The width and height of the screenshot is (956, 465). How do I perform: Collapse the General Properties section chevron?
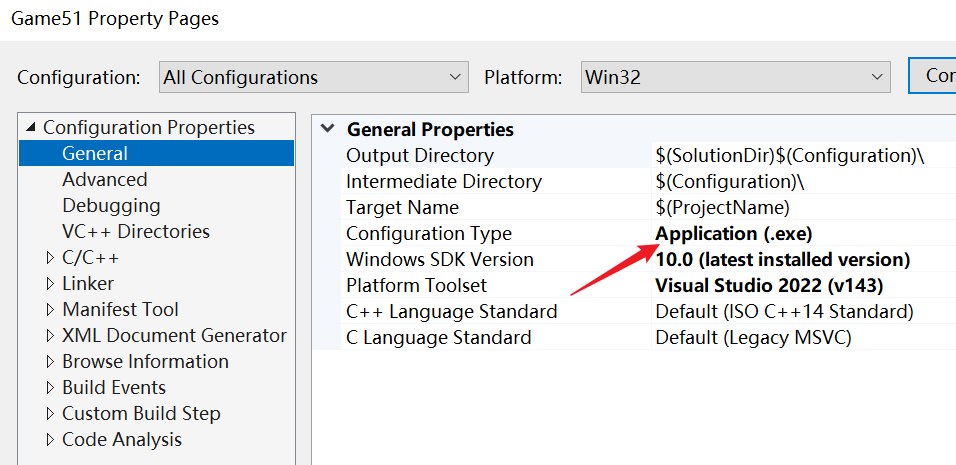[x=327, y=130]
